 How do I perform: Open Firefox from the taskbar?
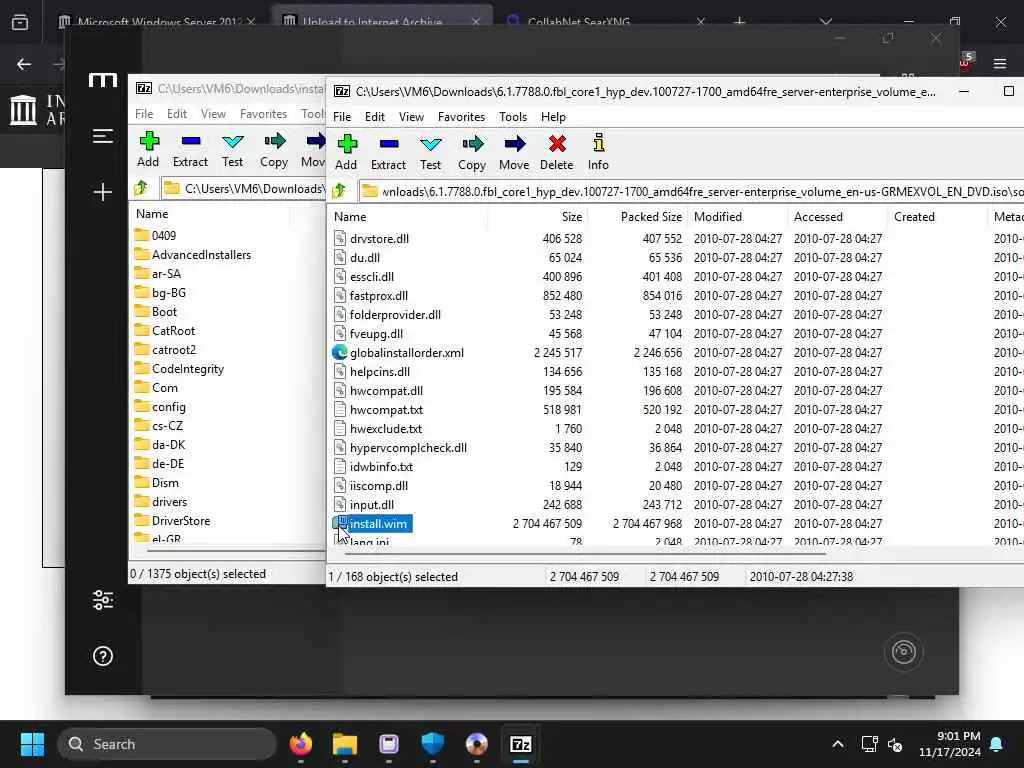300,744
